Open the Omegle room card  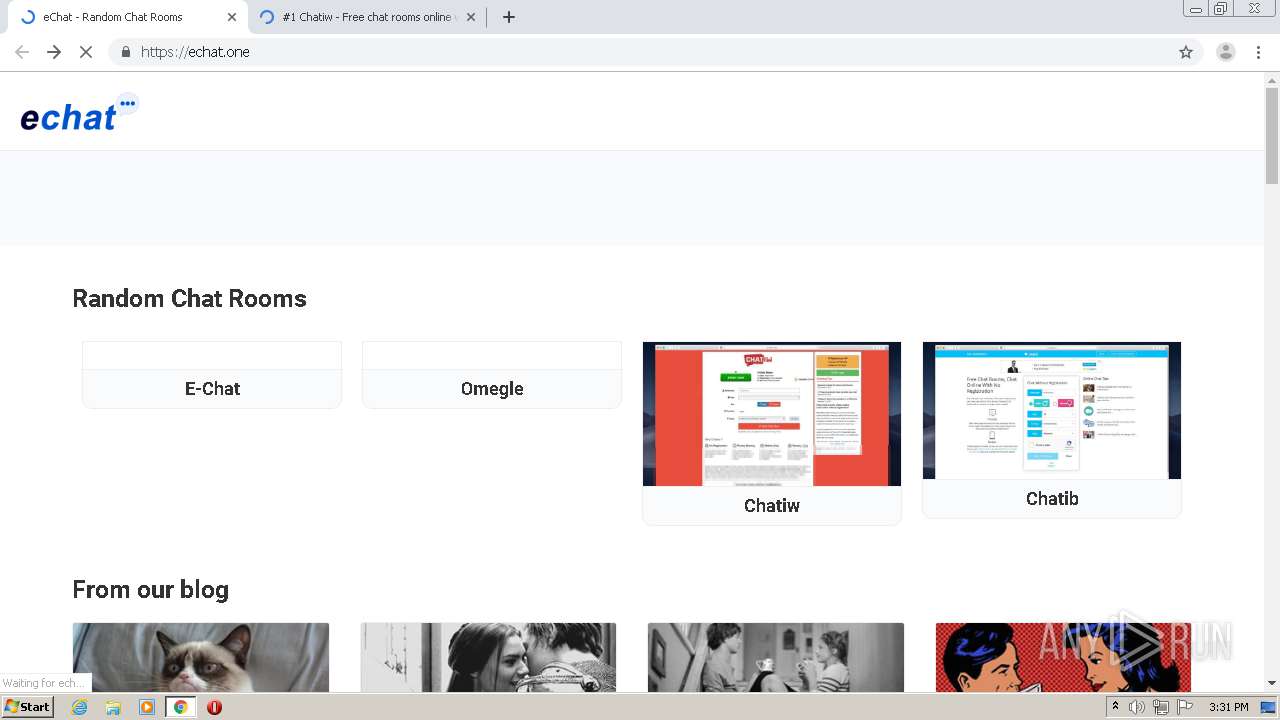coord(492,375)
